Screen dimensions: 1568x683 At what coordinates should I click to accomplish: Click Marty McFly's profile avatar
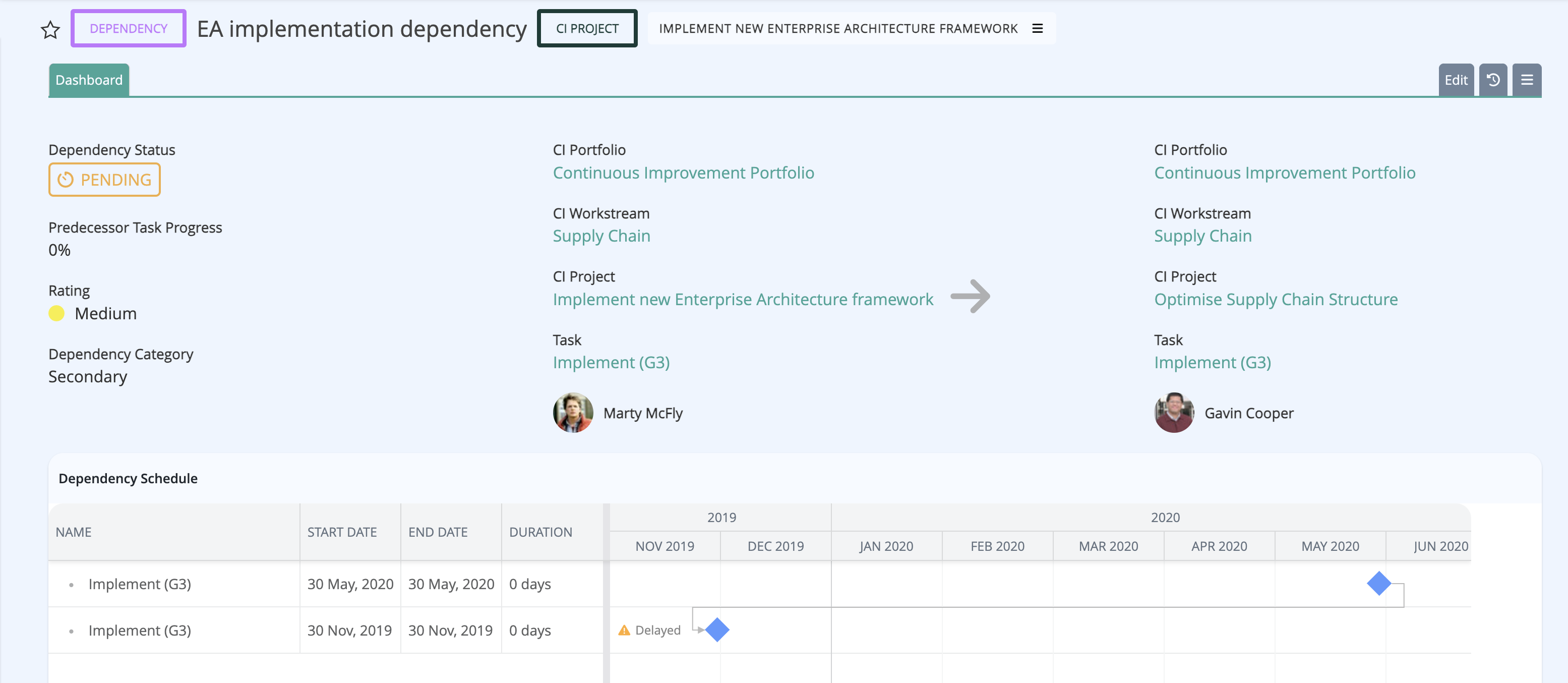pos(572,413)
